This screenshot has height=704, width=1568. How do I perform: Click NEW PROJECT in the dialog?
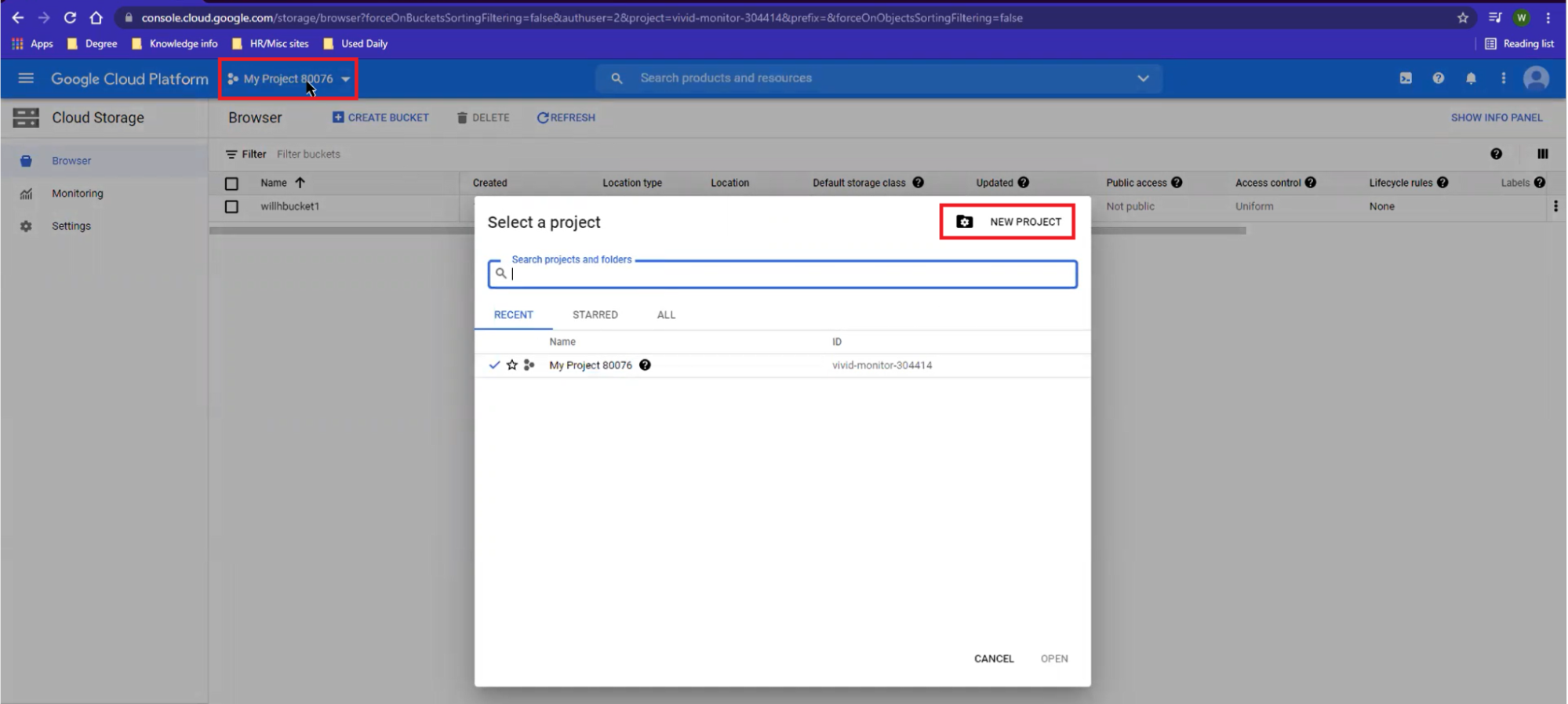tap(1008, 222)
